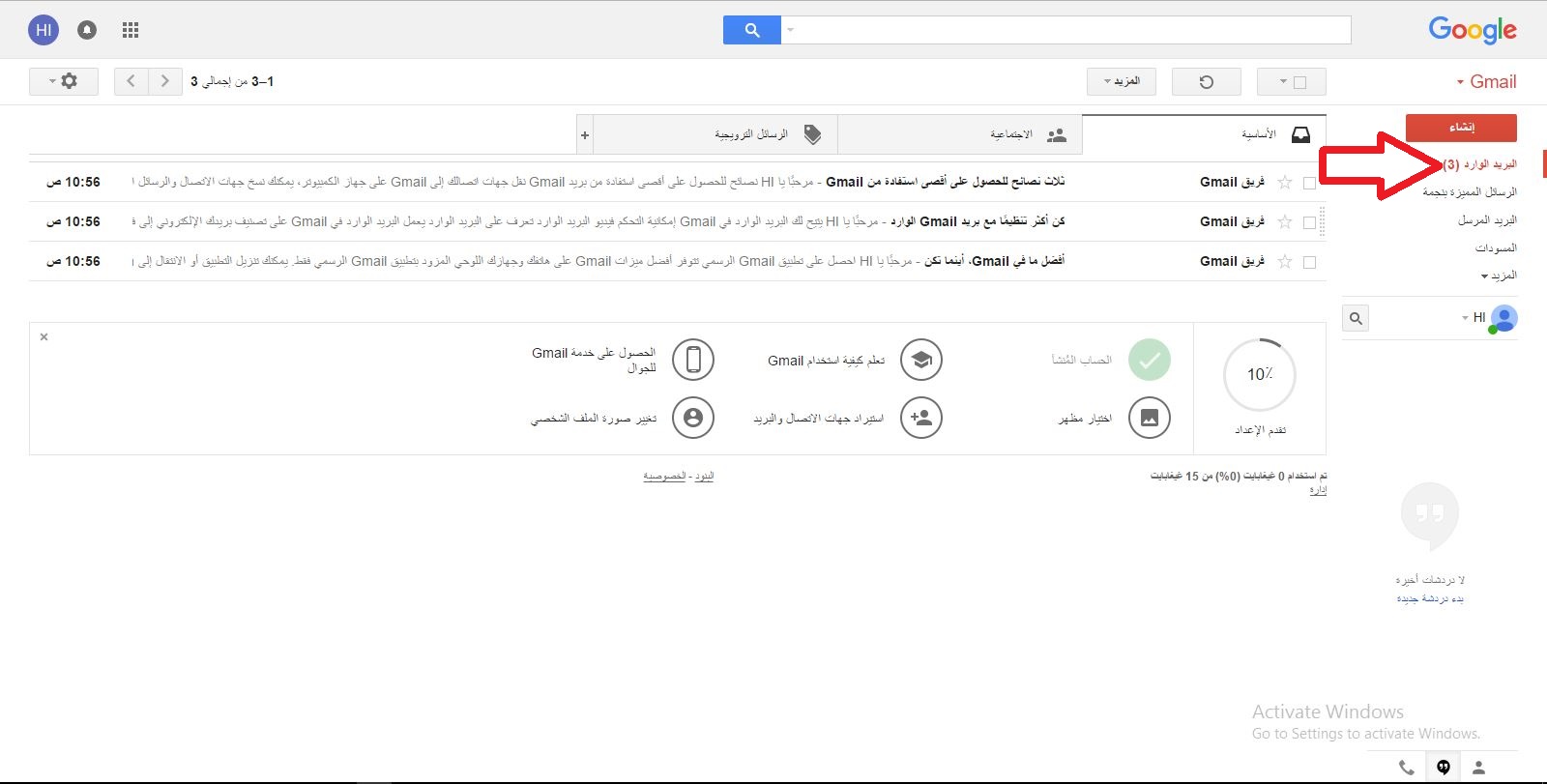Click the learn how to use Gmail cap icon

921,360
